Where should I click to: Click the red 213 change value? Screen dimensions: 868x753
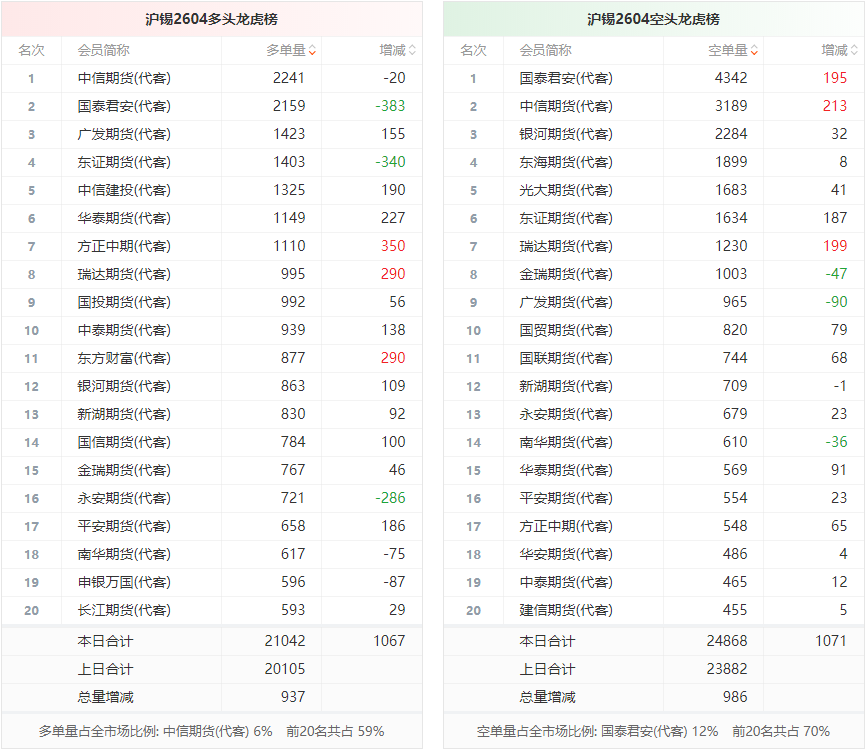(x=835, y=106)
